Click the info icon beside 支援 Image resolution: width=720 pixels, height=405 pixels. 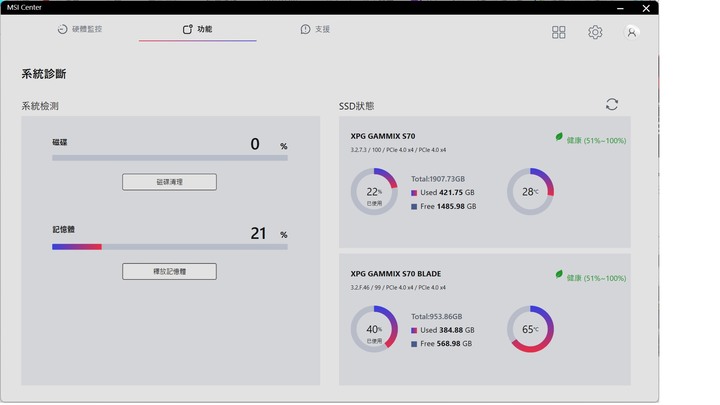pyautogui.click(x=305, y=29)
